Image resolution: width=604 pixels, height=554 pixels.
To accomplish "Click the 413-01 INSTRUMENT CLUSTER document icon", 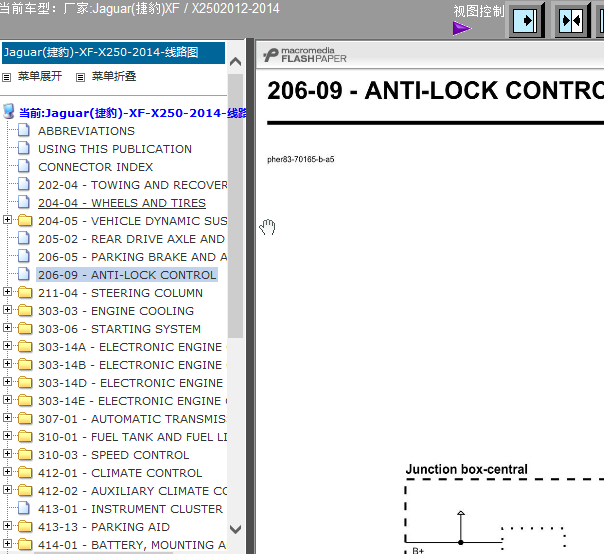I will 24,508.
